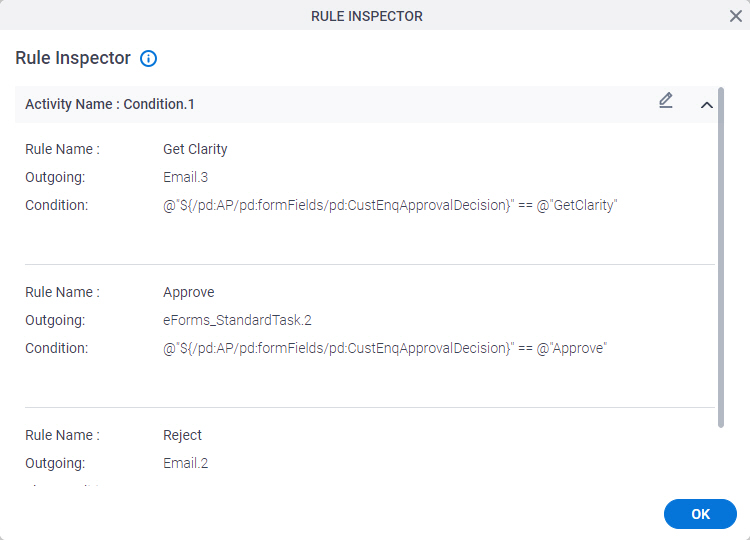The width and height of the screenshot is (750, 540).
Task: Click the OK button
Action: click(x=700, y=514)
